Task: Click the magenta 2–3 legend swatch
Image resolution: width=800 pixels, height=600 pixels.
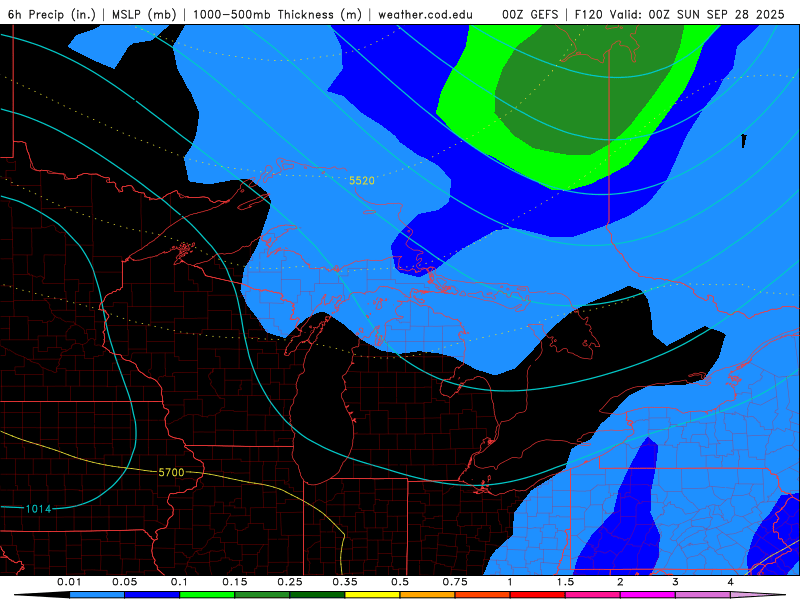Action: [x=648, y=595]
